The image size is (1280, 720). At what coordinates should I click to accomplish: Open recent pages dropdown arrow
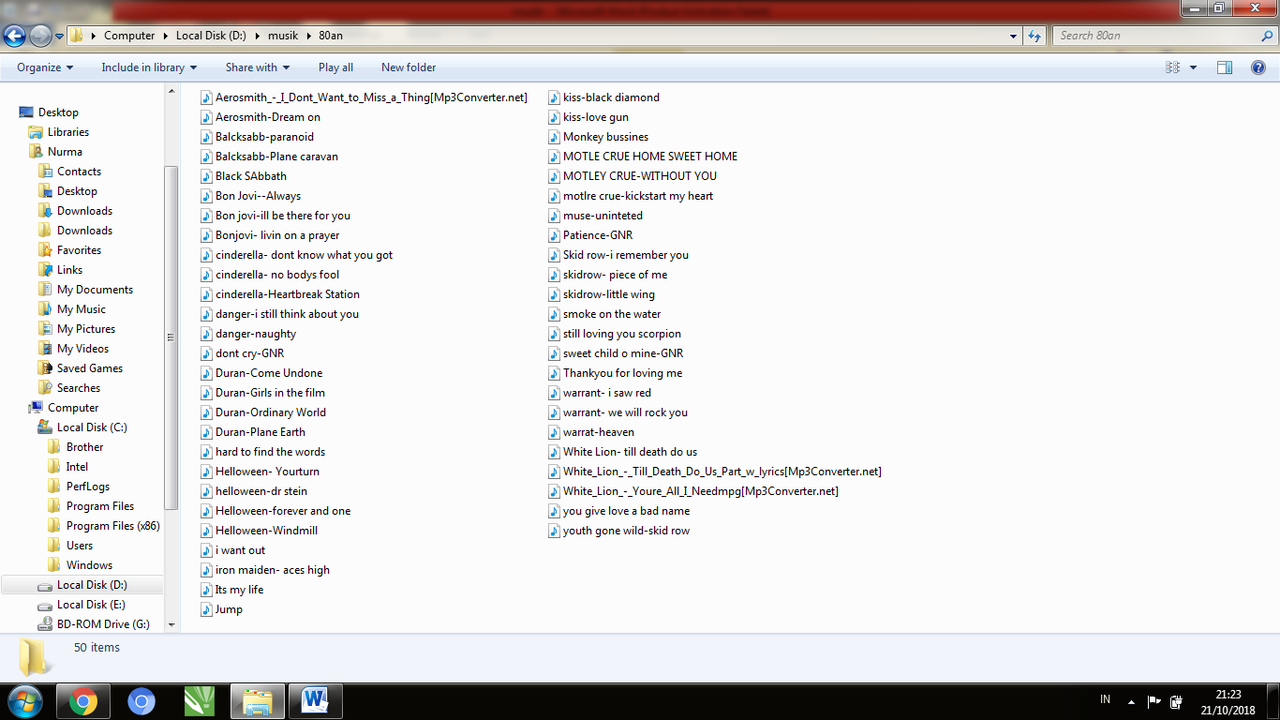pos(59,36)
